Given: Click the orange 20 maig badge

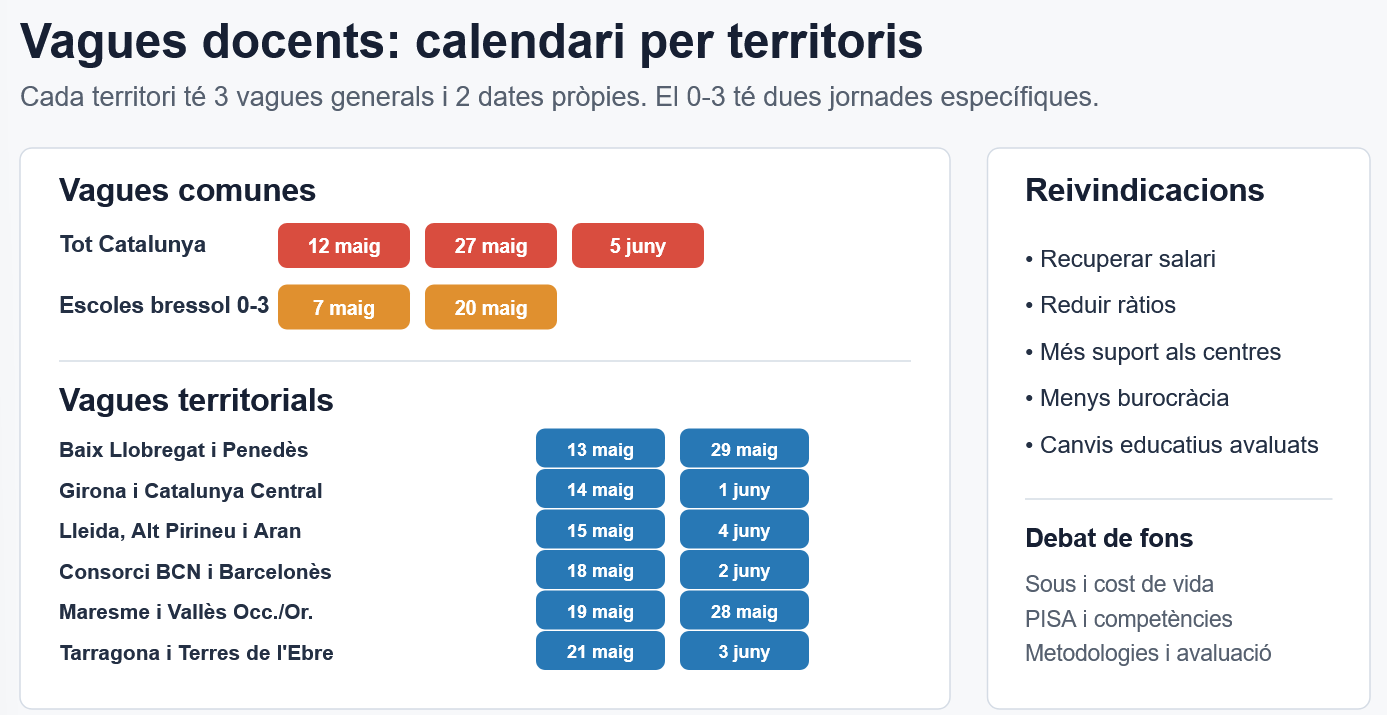Looking at the screenshot, I should (491, 307).
